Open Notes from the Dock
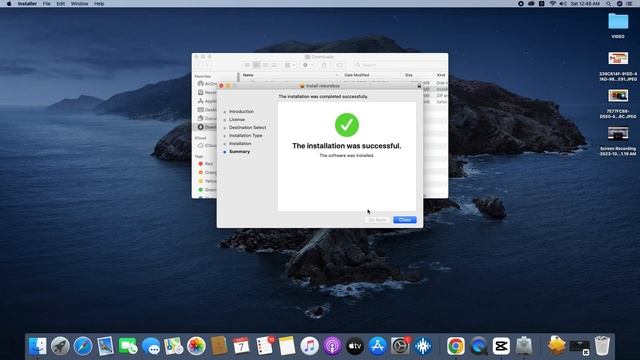640x360 pixels. [287, 346]
